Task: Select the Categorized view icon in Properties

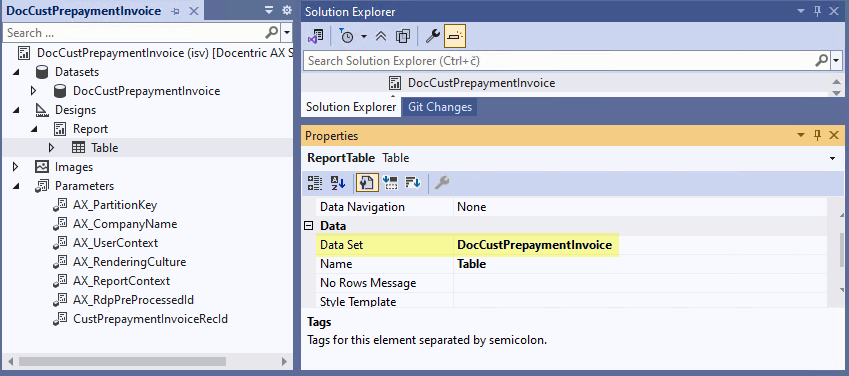Action: click(315, 183)
